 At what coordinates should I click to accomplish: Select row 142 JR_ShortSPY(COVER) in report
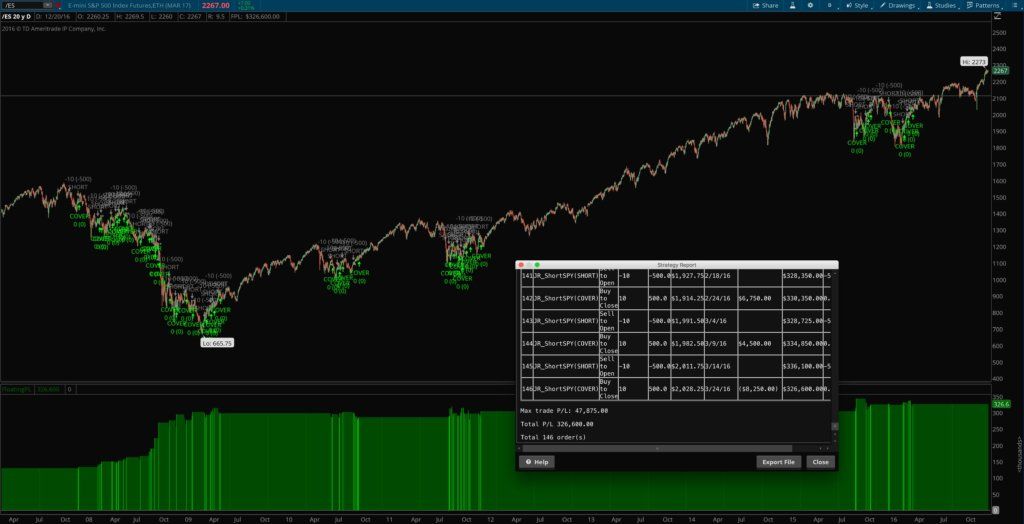click(x=675, y=298)
